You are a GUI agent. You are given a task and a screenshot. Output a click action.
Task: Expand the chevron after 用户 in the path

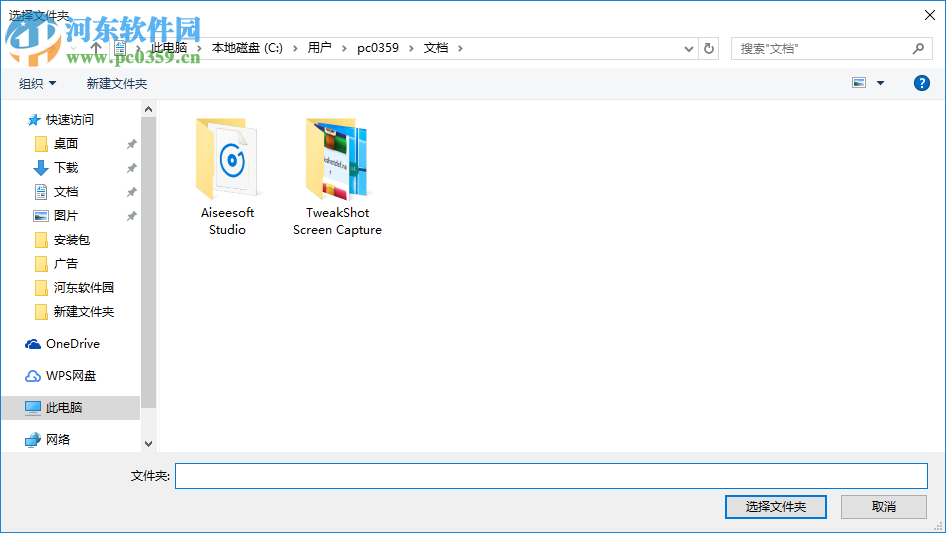(x=344, y=48)
